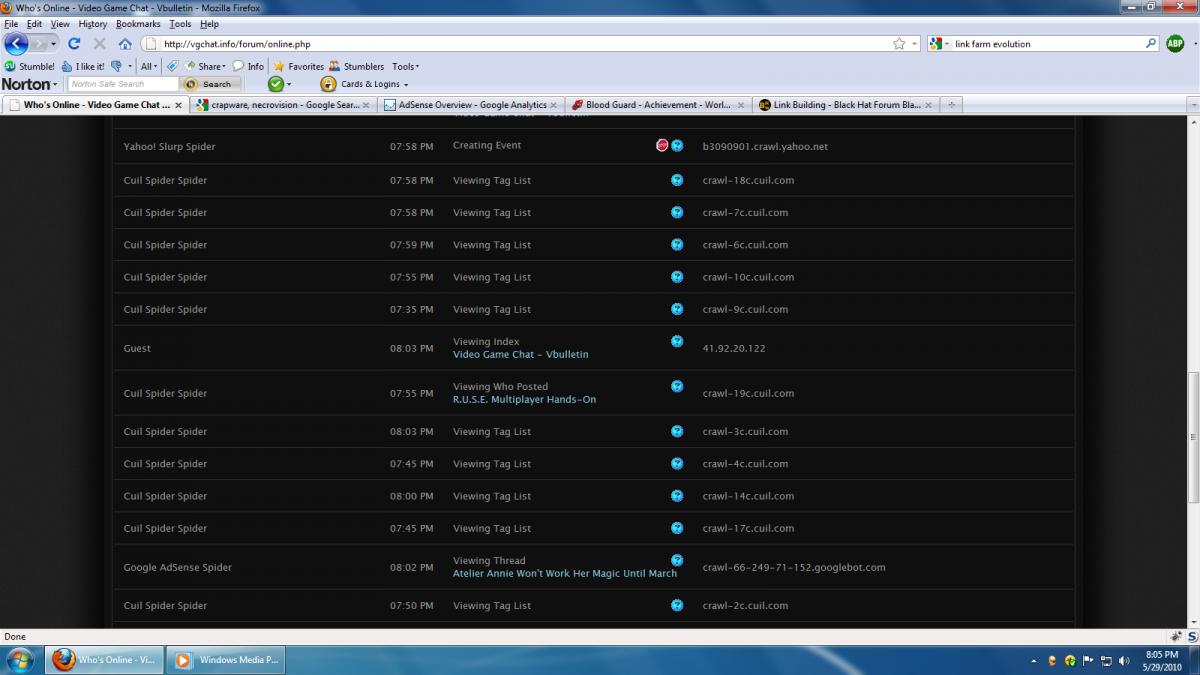This screenshot has height=675, width=1200.
Task: Open StumbleUpon Stumblers
Action: coord(356,67)
